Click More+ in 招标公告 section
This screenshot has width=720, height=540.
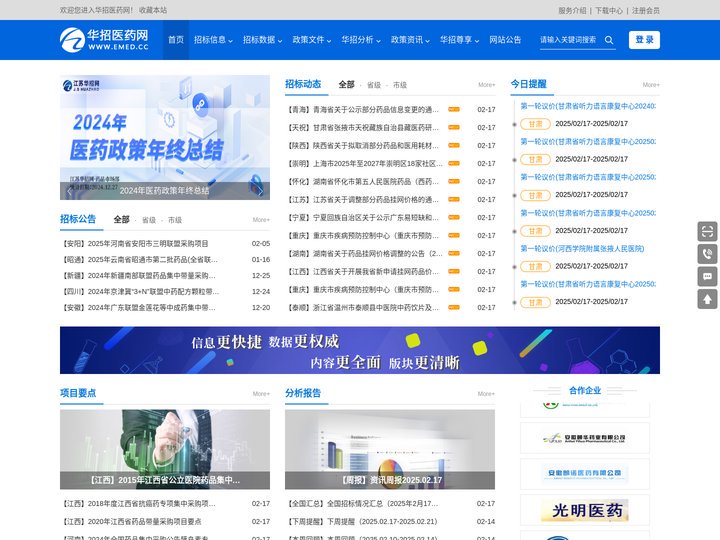pyautogui.click(x=261, y=220)
